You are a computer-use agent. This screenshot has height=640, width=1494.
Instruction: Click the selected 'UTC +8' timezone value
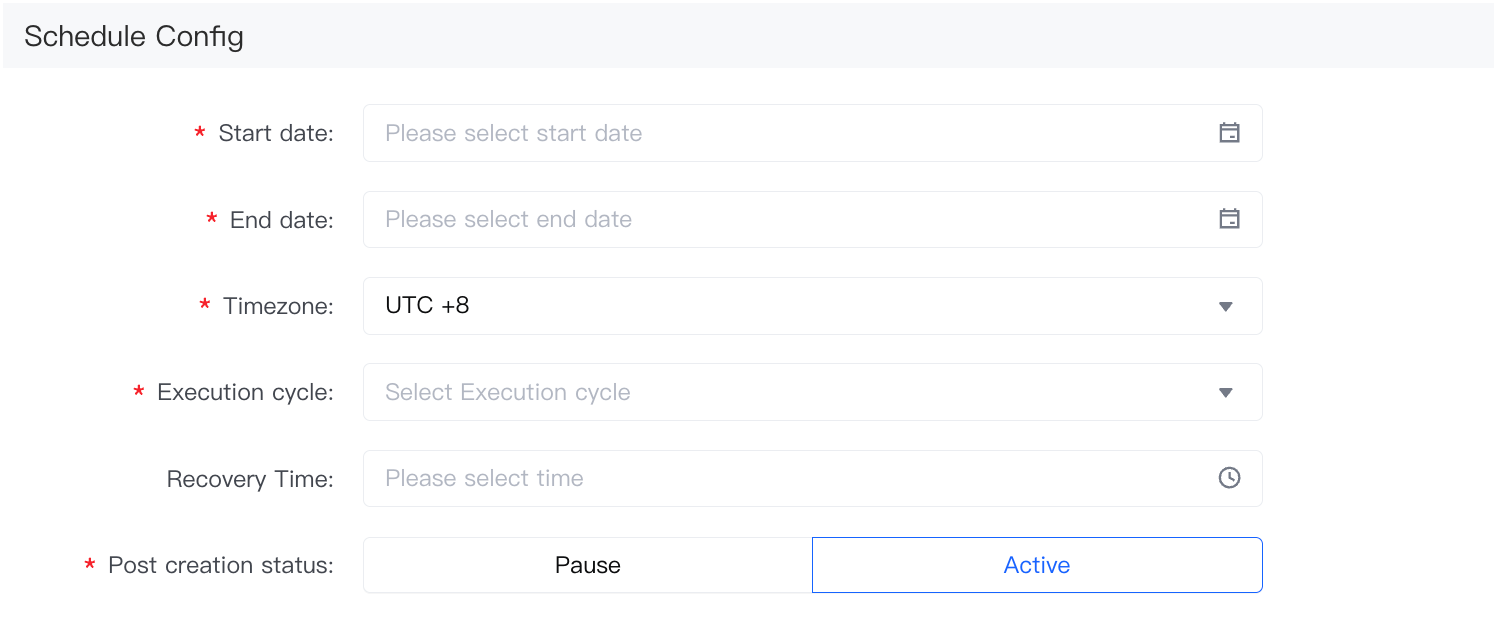(427, 306)
